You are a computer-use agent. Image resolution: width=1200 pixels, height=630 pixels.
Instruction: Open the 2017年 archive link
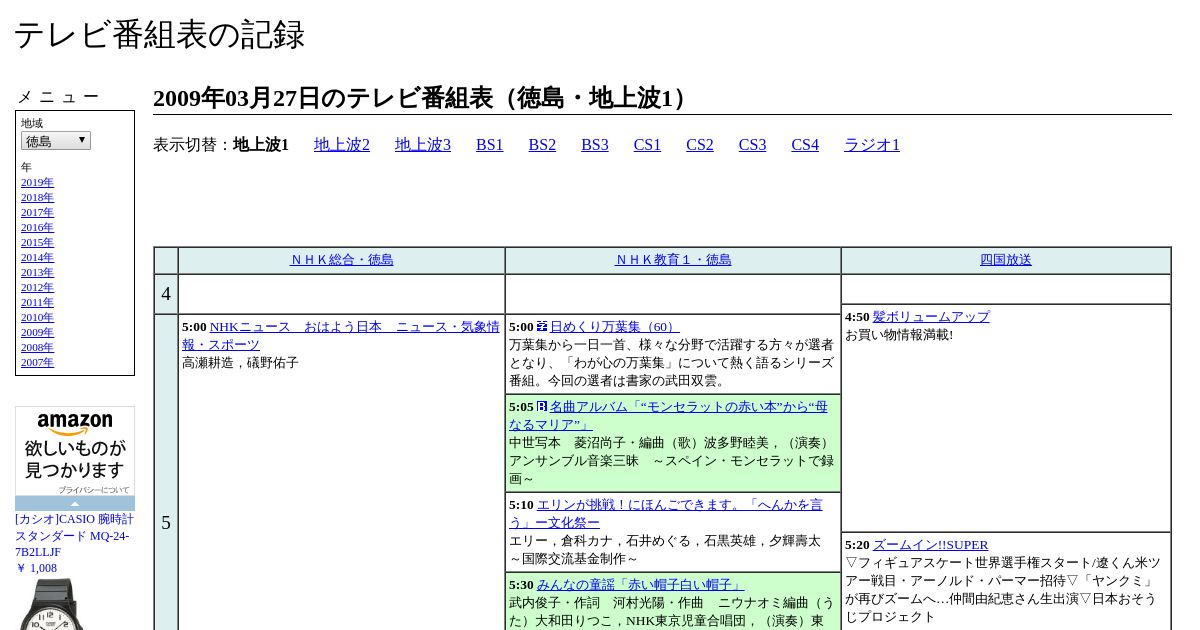point(37,213)
